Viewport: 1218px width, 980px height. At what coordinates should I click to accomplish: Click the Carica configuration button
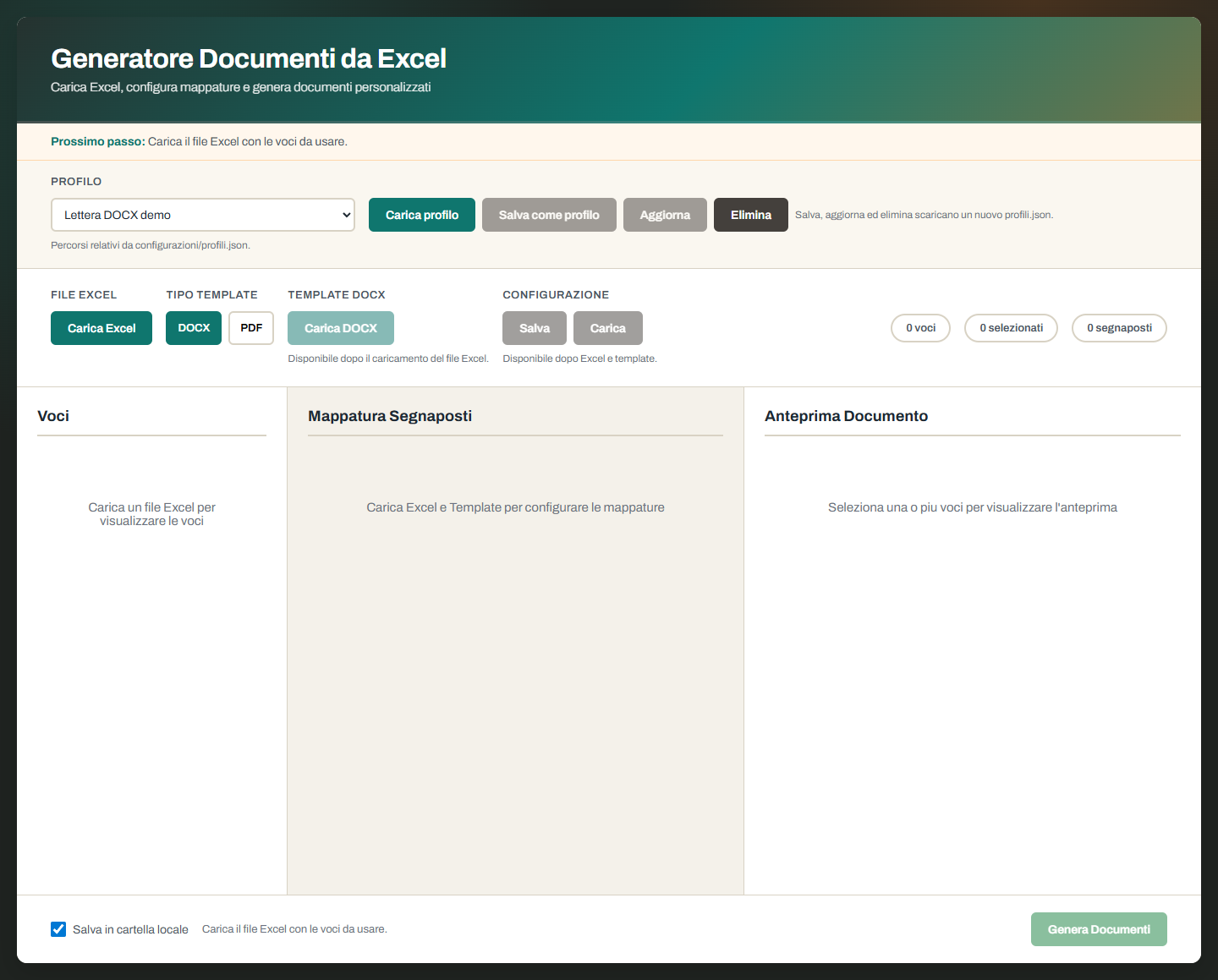click(x=608, y=328)
